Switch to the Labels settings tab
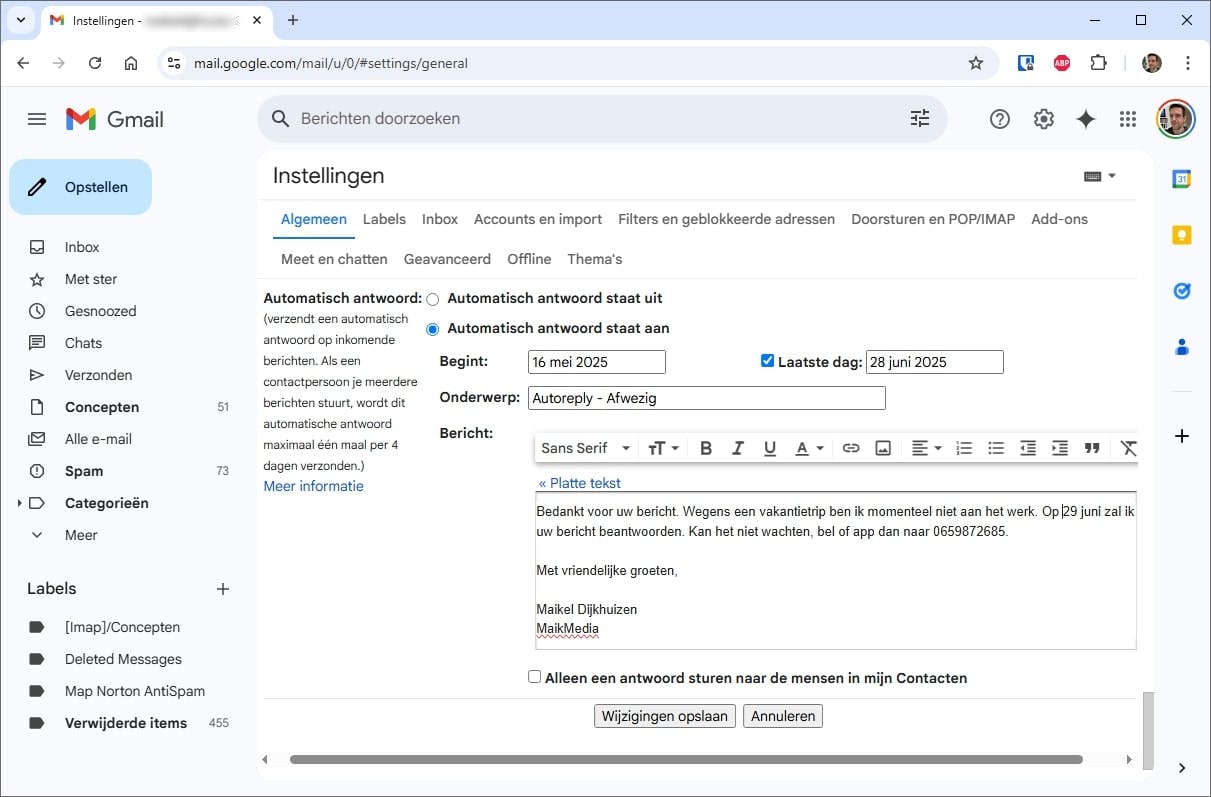 pyautogui.click(x=384, y=219)
